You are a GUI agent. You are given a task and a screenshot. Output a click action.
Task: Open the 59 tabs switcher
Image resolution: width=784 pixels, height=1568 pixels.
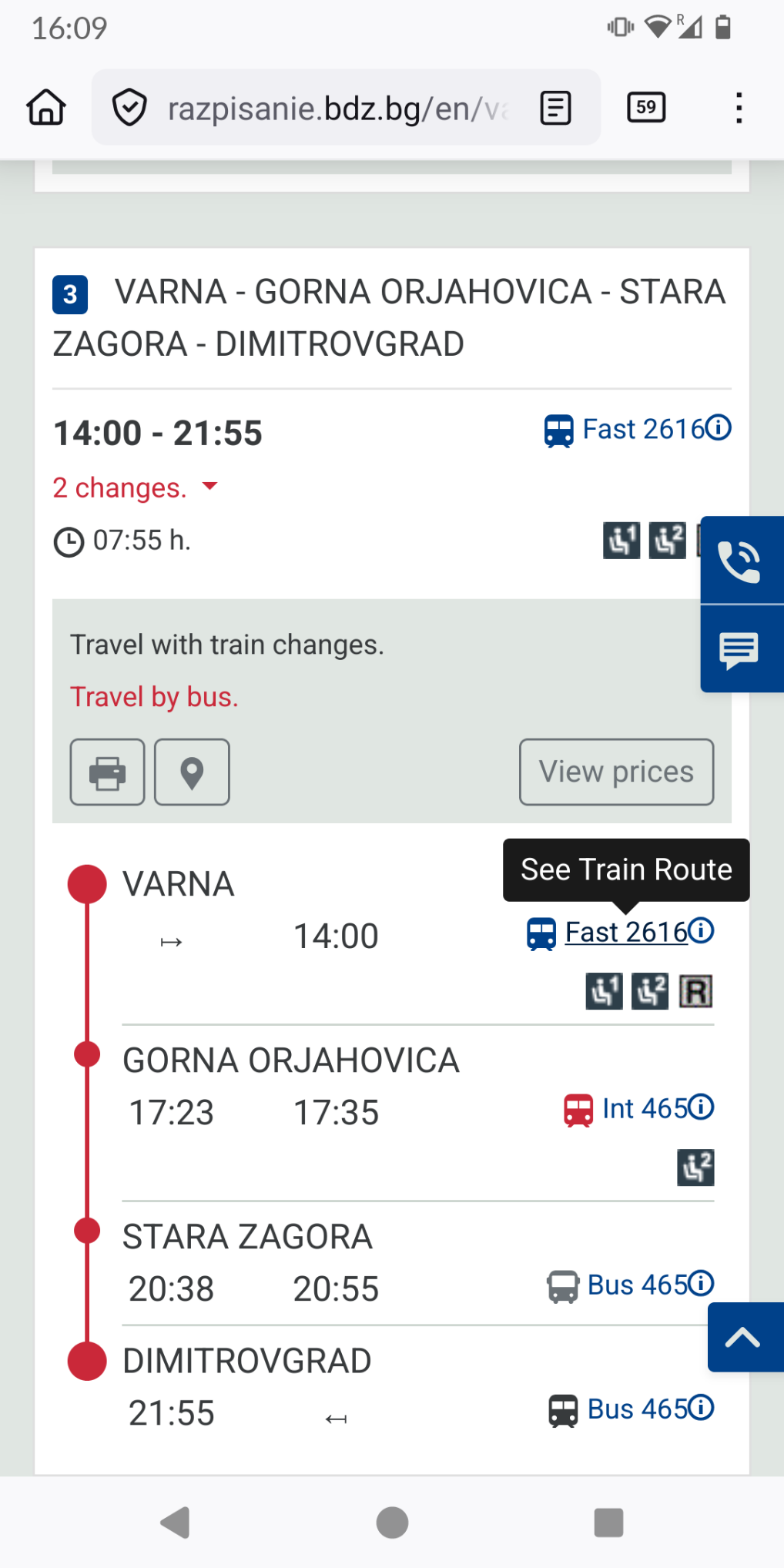click(646, 108)
